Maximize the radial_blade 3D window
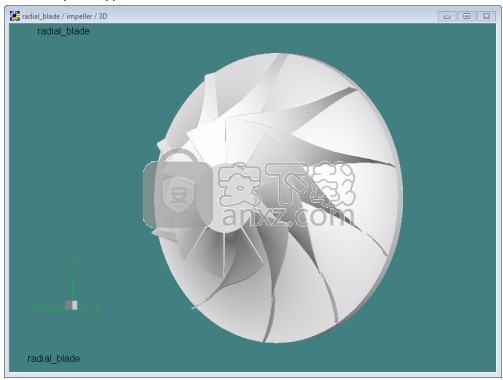503x380 pixels. [467, 16]
